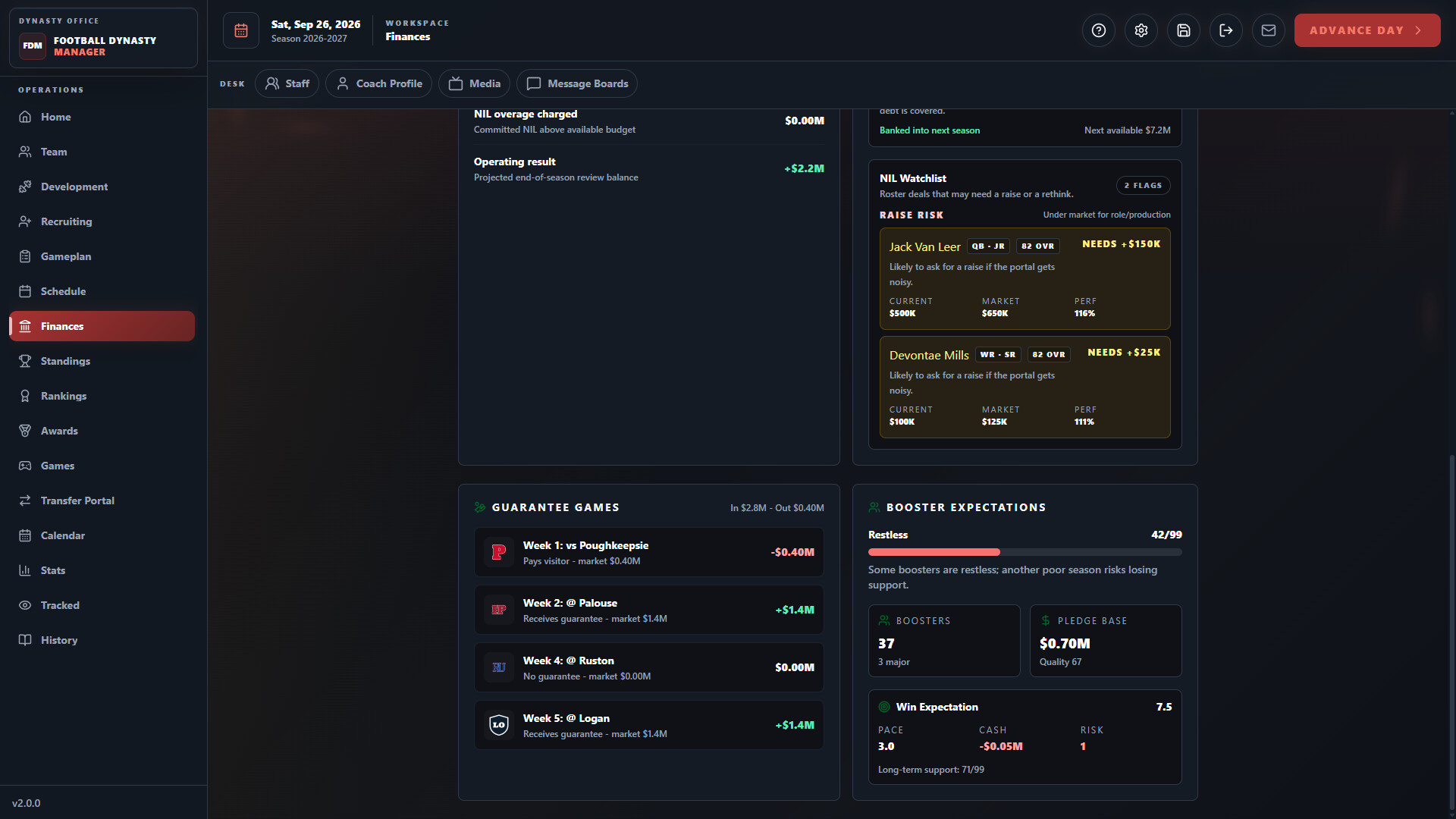
Task: Click the Restless booster progress bar
Action: [1025, 552]
